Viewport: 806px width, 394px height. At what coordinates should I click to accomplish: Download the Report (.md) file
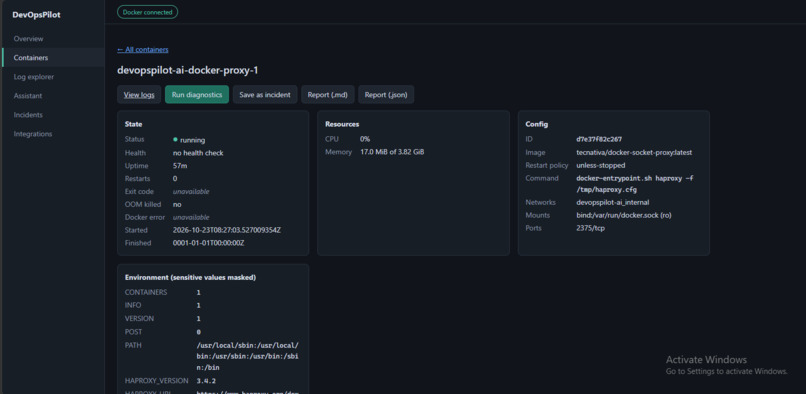pyautogui.click(x=327, y=95)
